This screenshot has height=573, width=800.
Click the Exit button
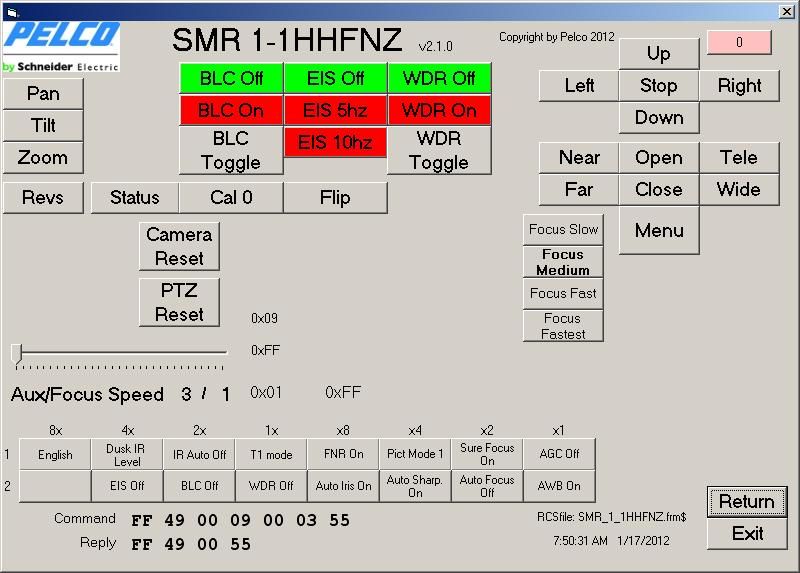pyautogui.click(x=747, y=534)
